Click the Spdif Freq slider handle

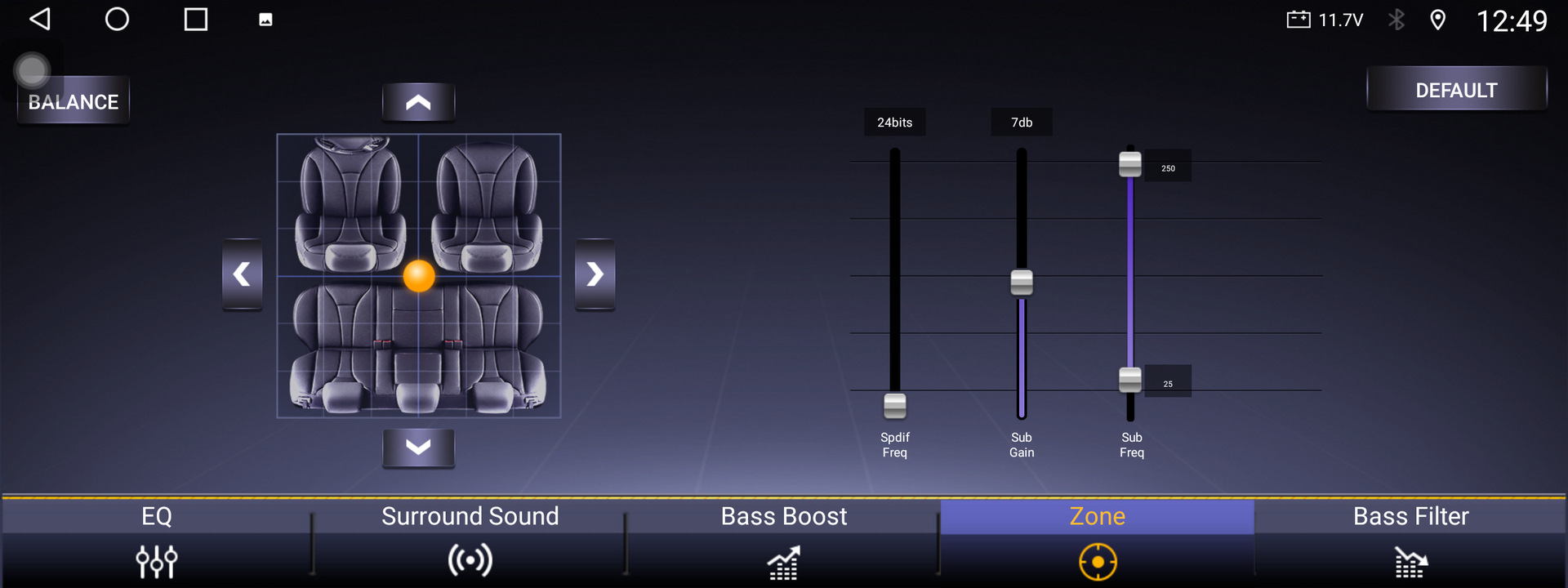click(x=895, y=405)
